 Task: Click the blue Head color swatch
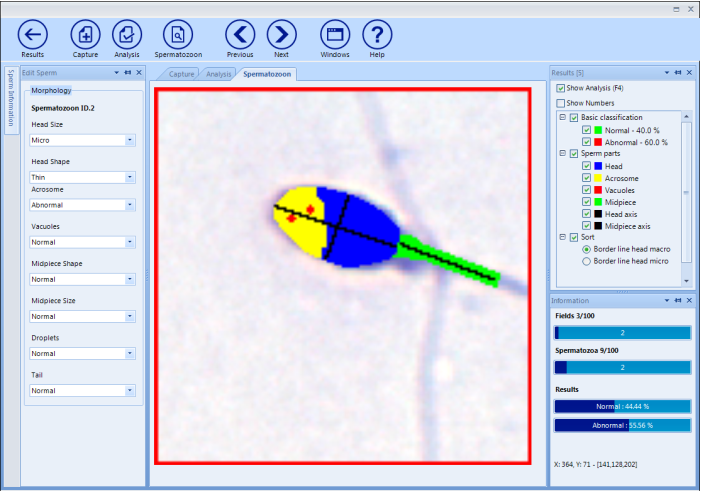(598, 166)
